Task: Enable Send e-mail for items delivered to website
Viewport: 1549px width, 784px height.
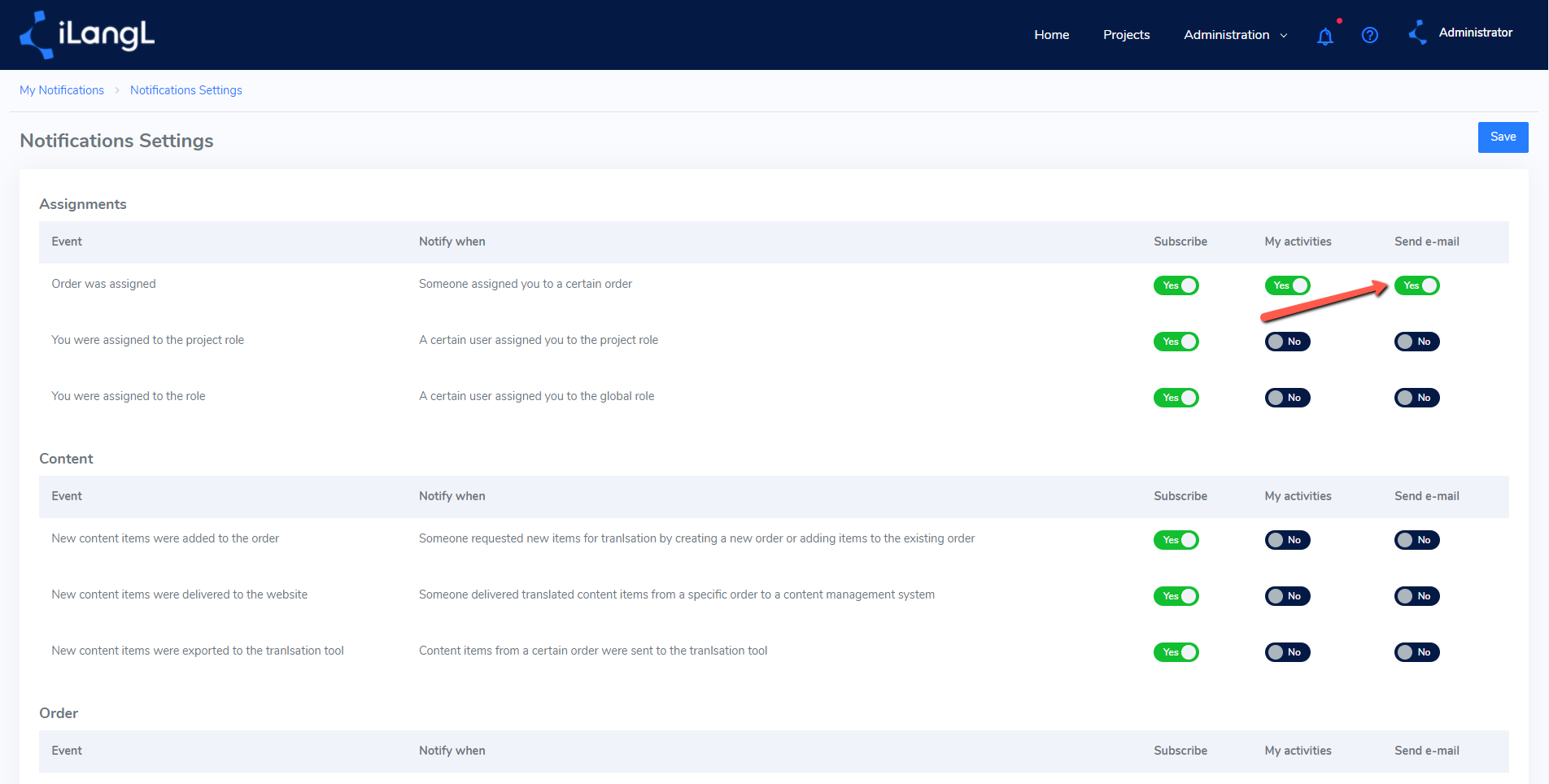Action: pyautogui.click(x=1417, y=596)
